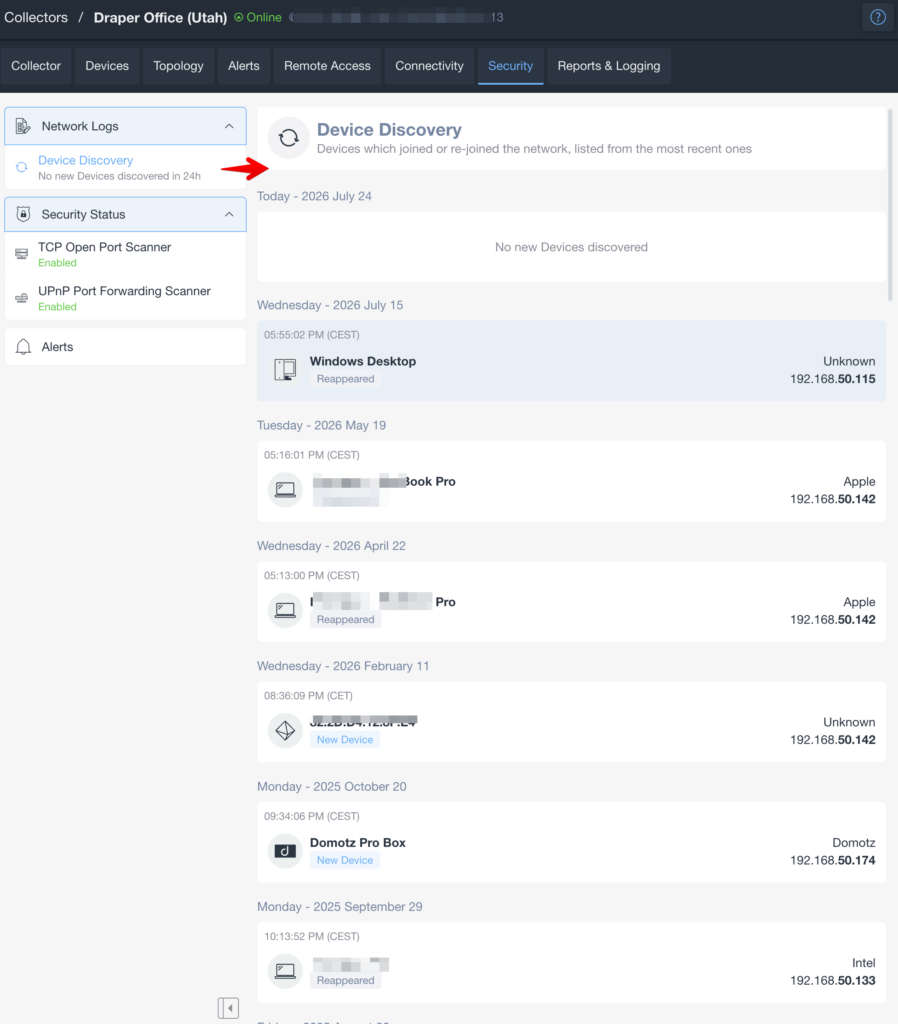Open TCP Open Port Scanner settings
This screenshot has width=898, height=1024.
click(125, 254)
